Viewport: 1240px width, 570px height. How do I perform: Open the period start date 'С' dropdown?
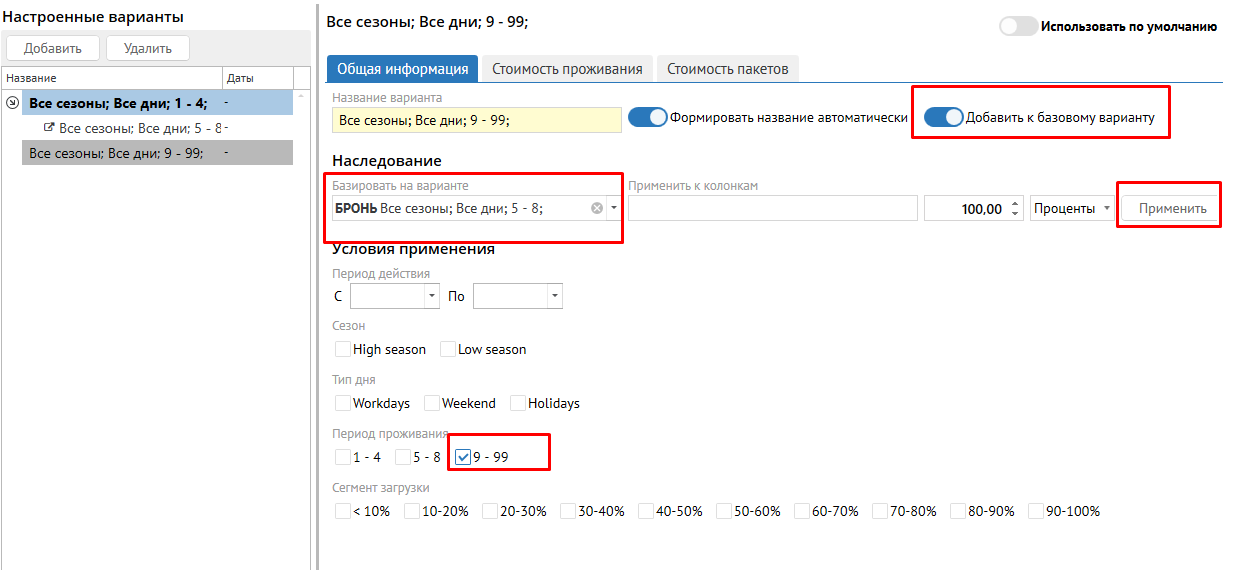tap(432, 296)
